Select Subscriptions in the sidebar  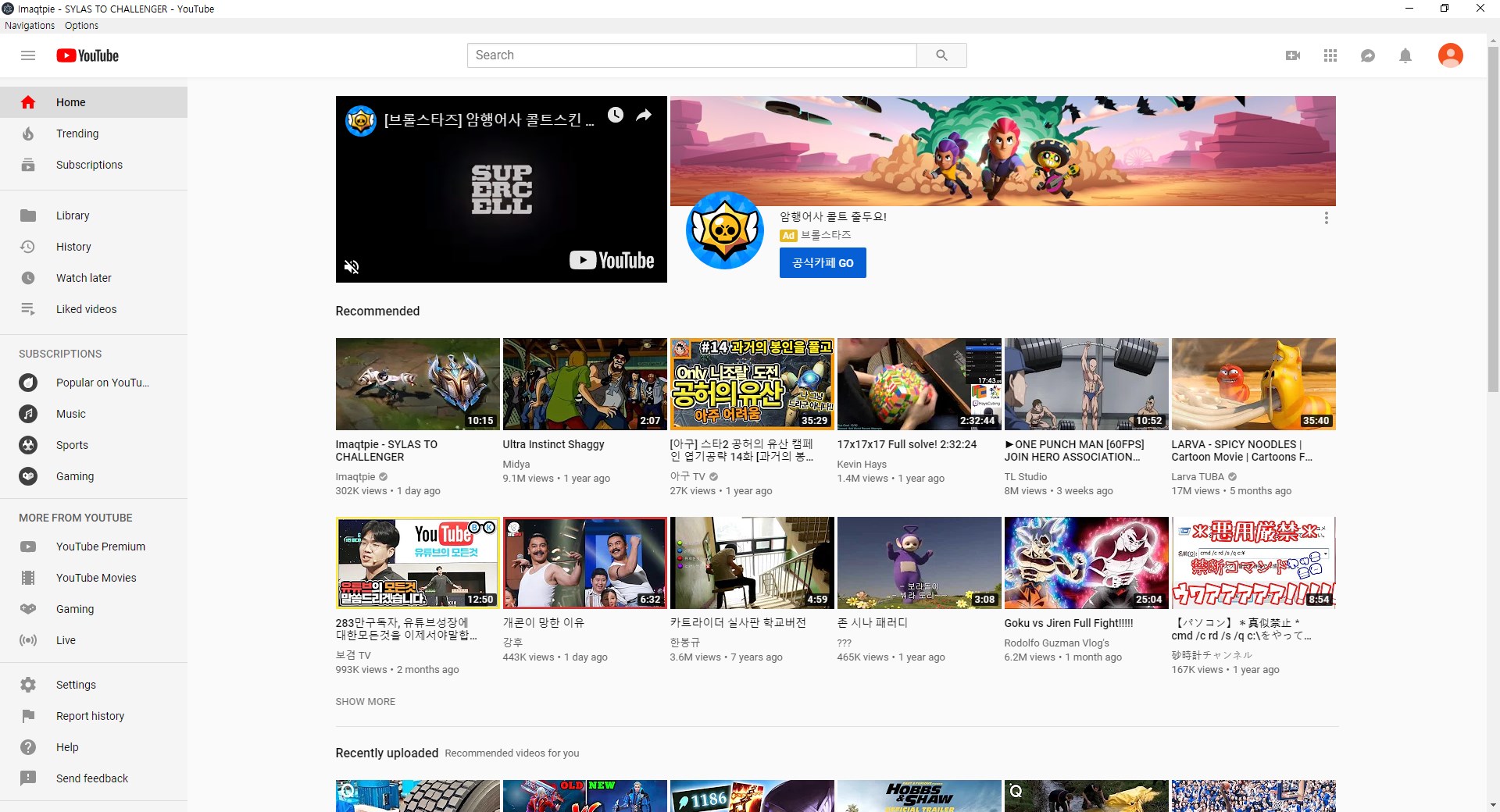pos(94,165)
